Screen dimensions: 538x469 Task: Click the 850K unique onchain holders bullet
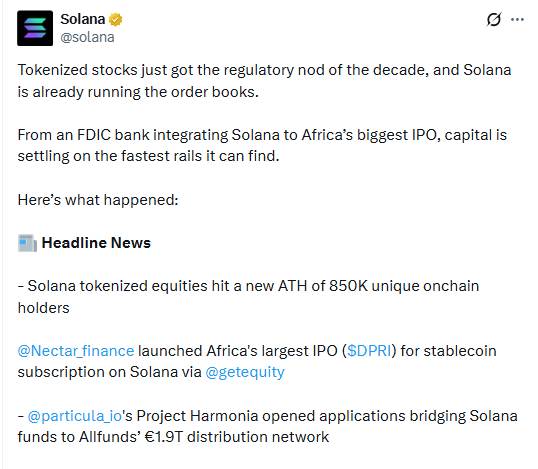click(248, 297)
